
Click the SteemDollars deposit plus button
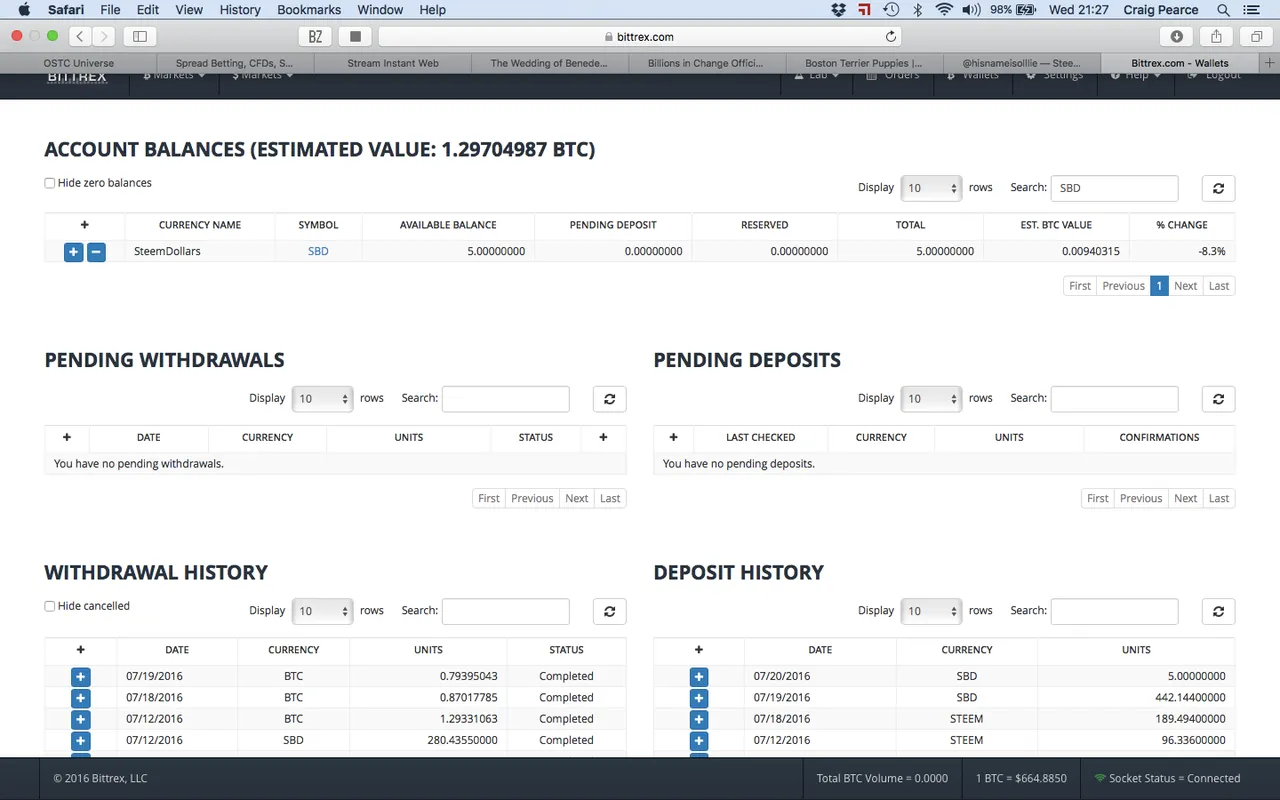pyautogui.click(x=73, y=252)
